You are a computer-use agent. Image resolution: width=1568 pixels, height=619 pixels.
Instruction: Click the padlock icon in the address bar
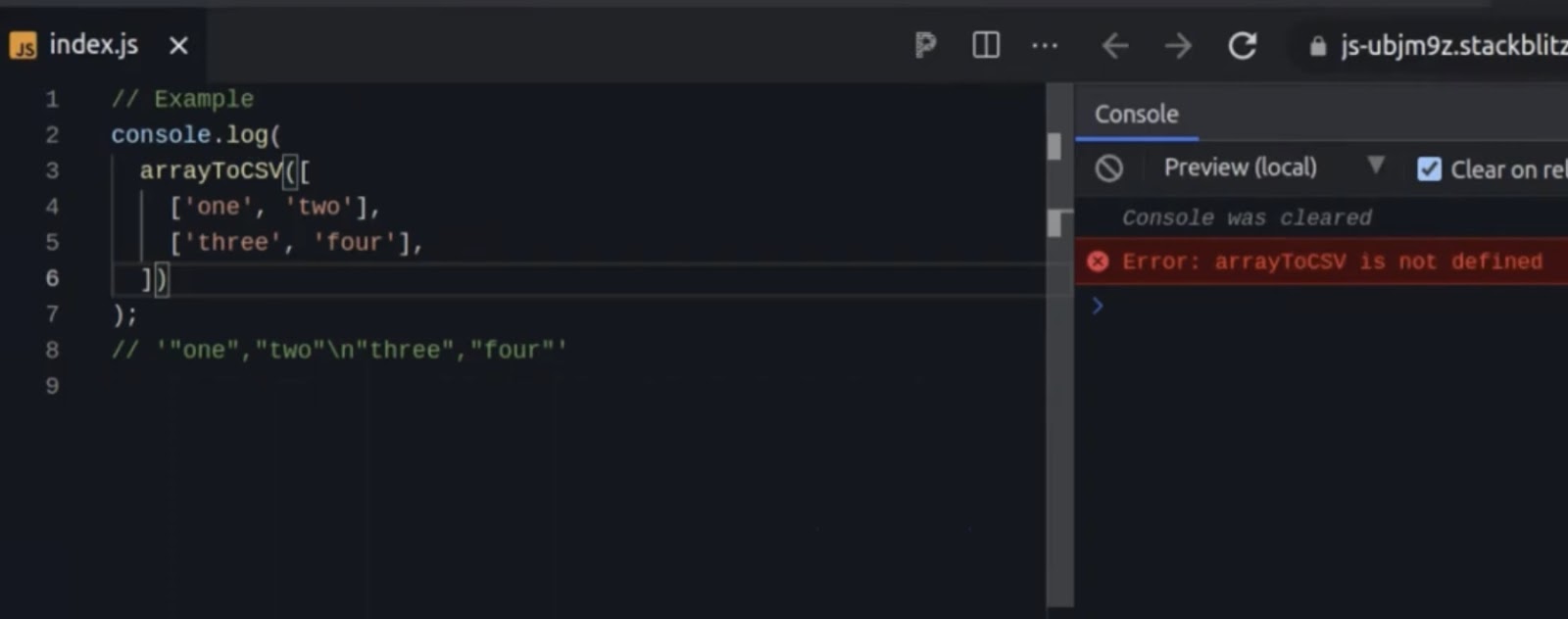click(x=1317, y=45)
